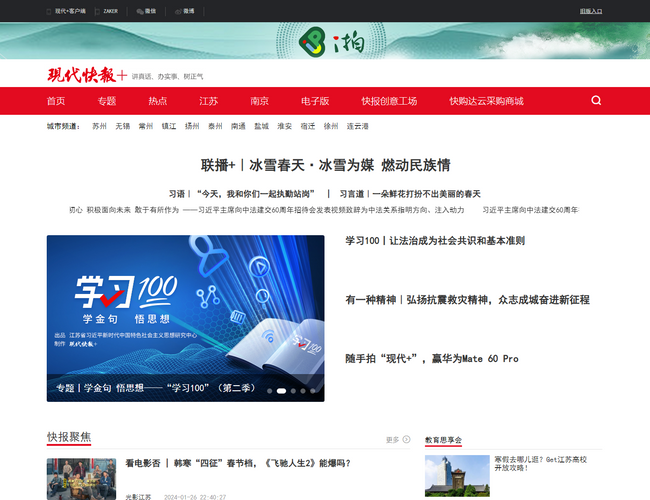Open the 江苏 navigation menu
650x500 pixels.
(x=208, y=101)
